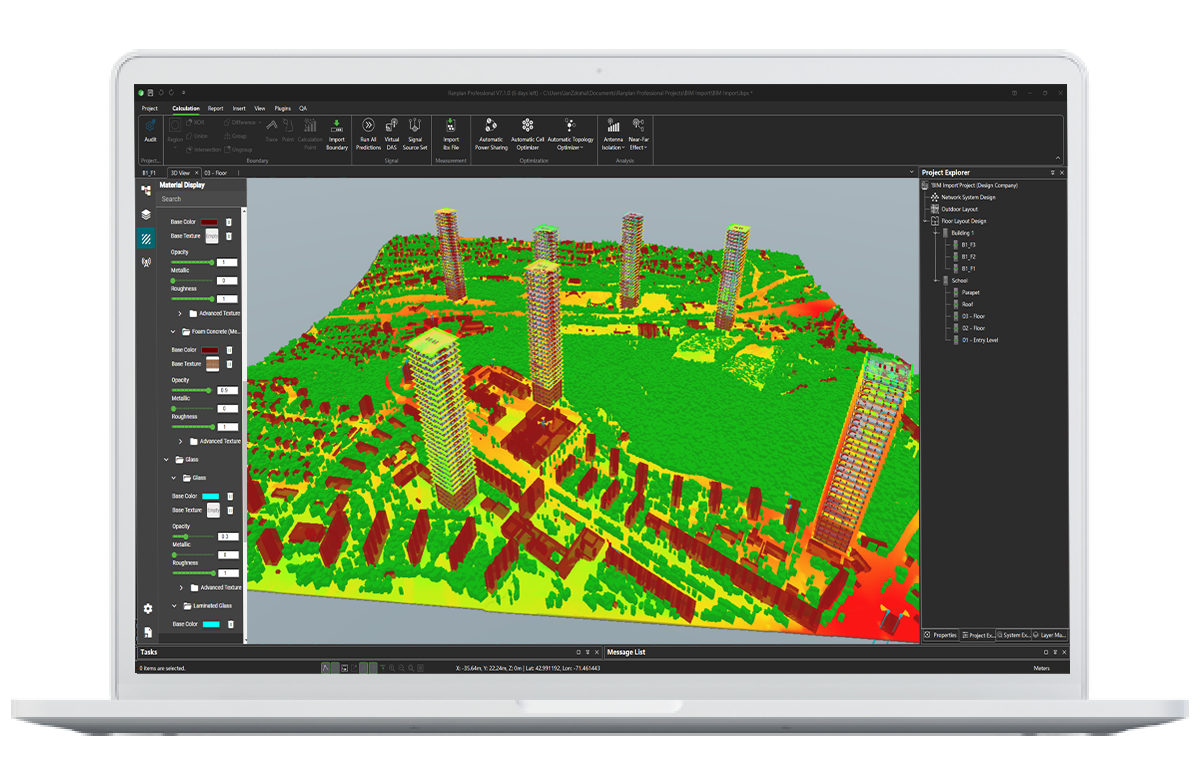This screenshot has height=783, width=1200.
Task: Select the Automatic Cell Optimizer icon
Action: coord(528,126)
